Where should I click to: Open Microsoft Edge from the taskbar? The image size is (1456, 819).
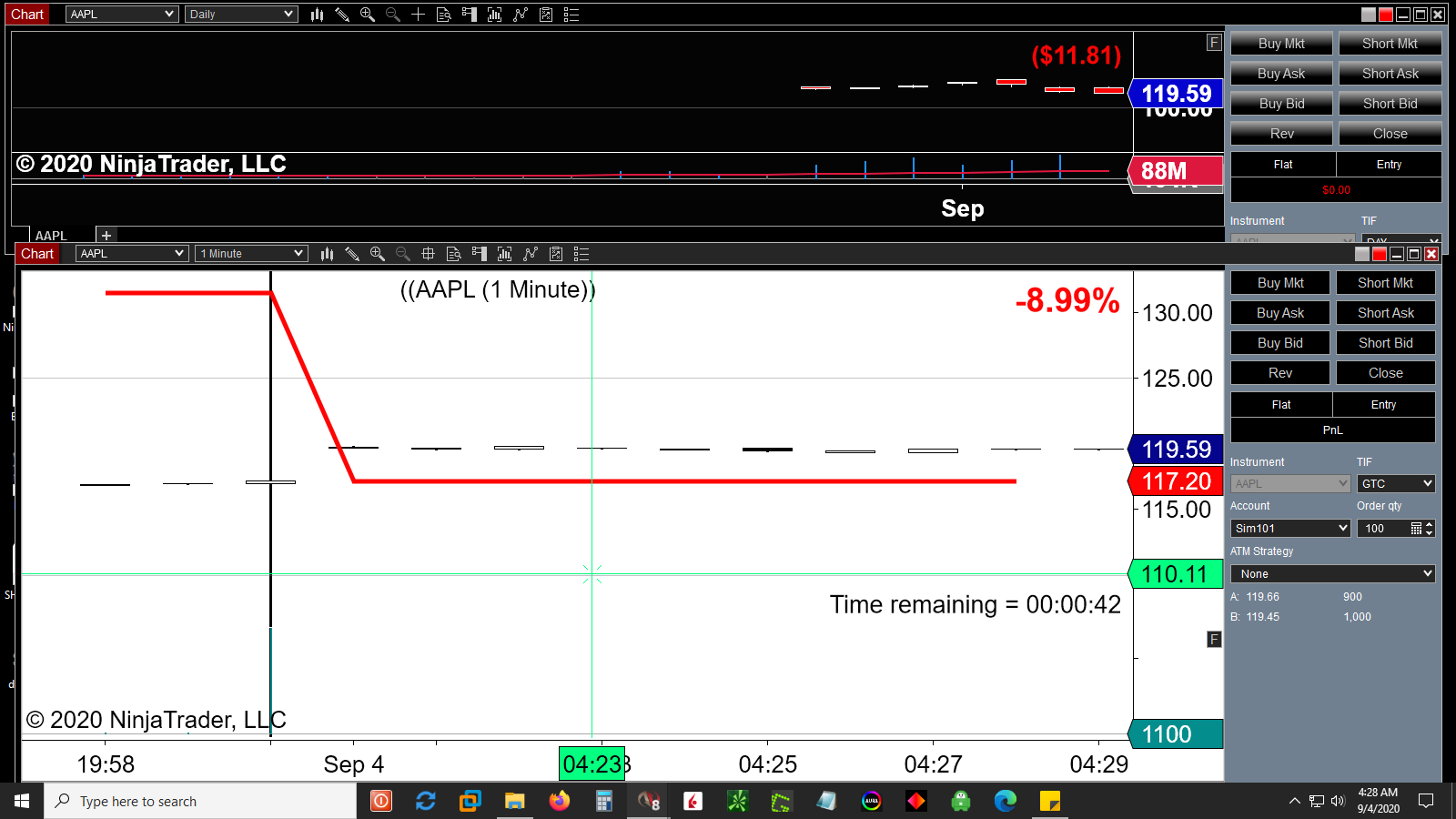tap(1006, 801)
